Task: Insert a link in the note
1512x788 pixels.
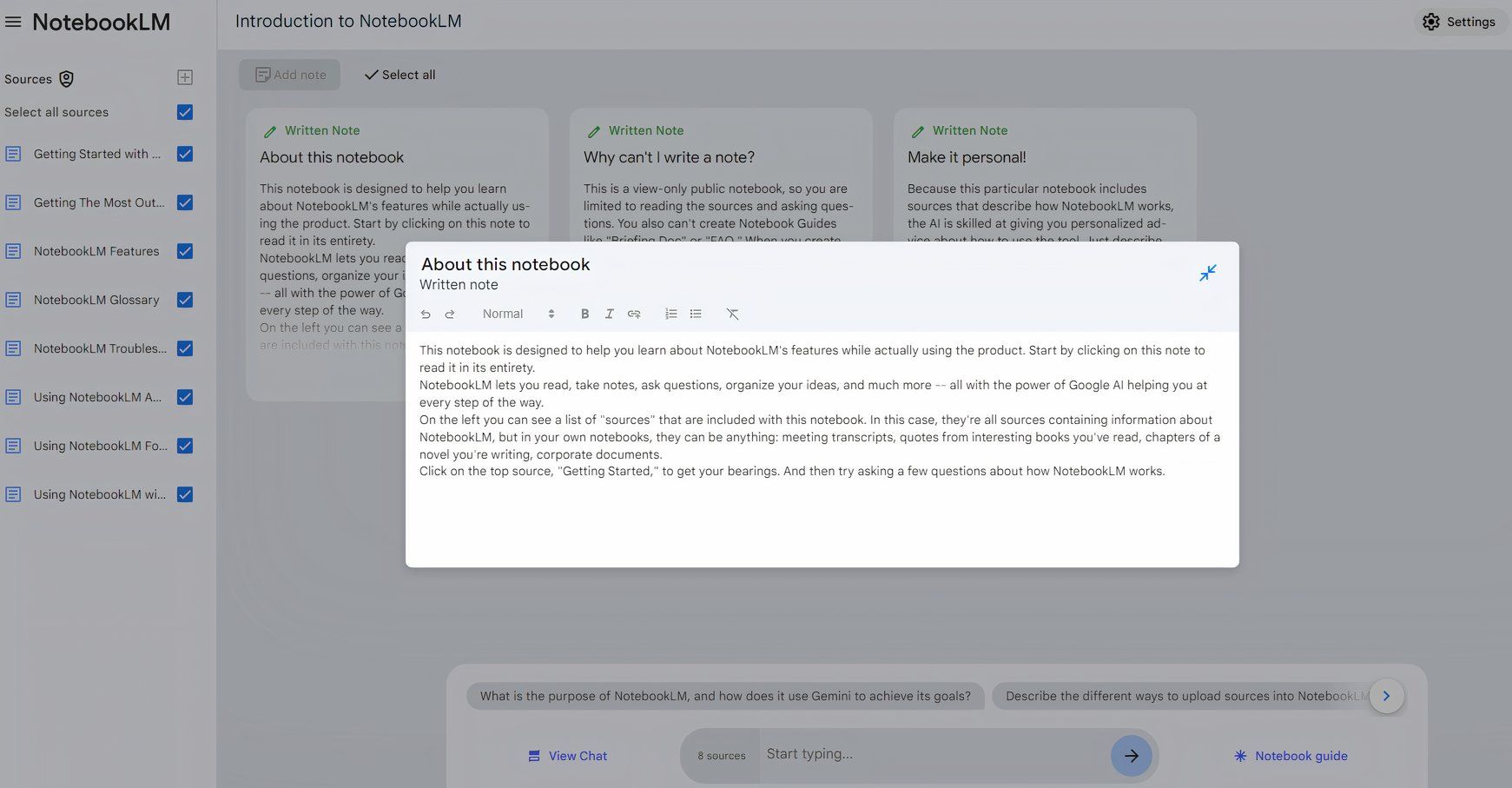Action: (634, 315)
